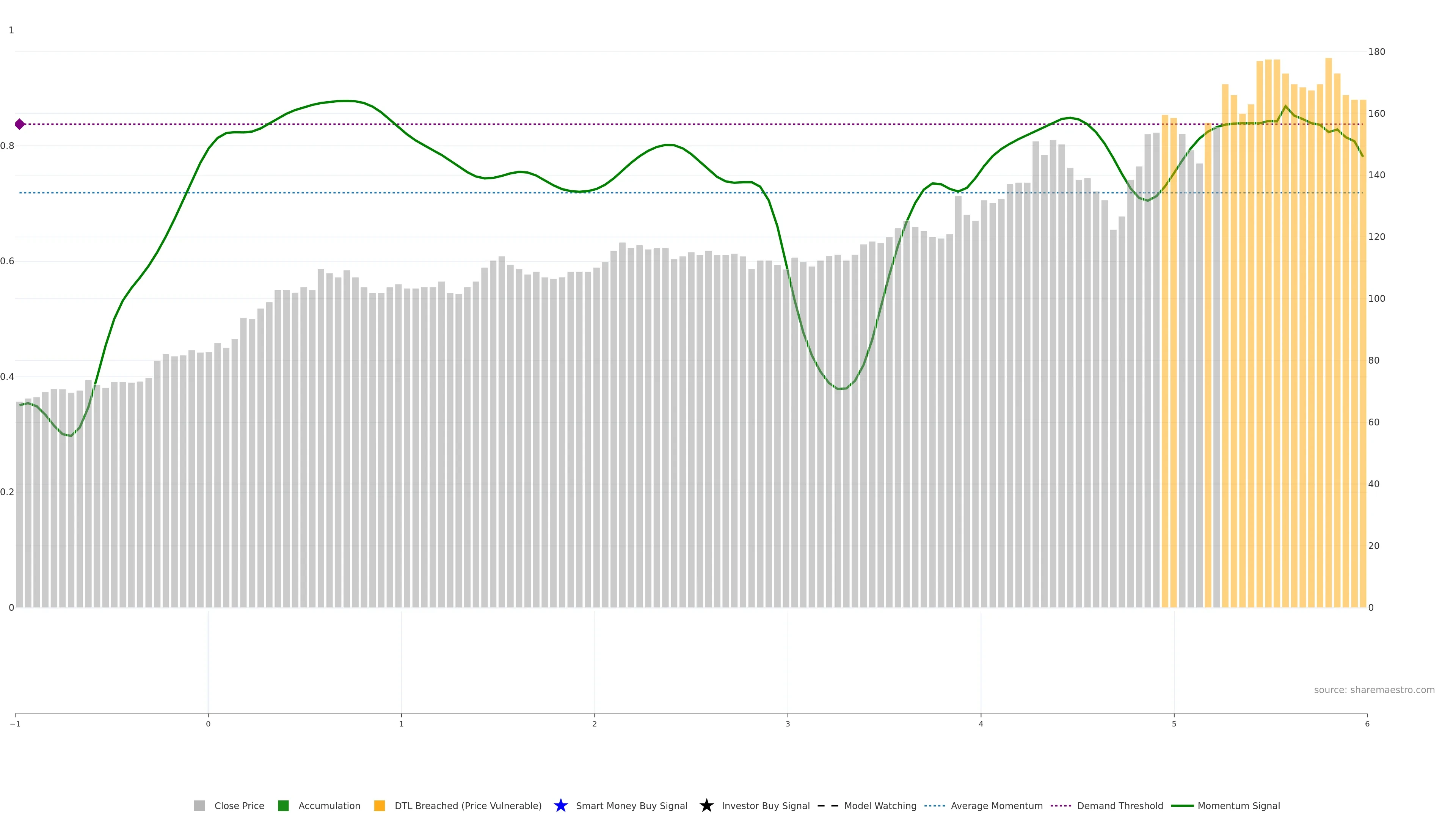Click x-axis tick label 0
Viewport: 1456px width, 819px height.
tap(208, 724)
